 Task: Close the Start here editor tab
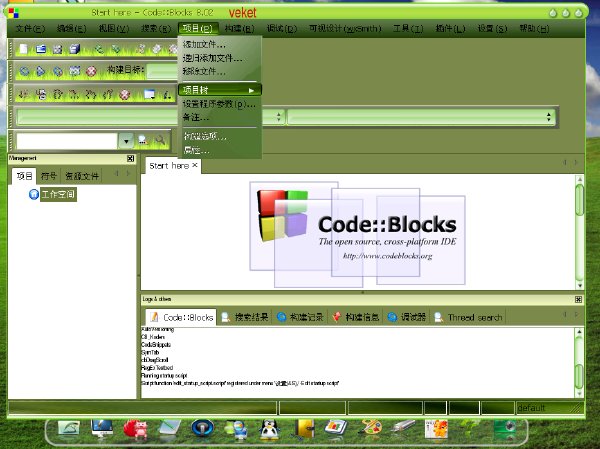coord(195,165)
